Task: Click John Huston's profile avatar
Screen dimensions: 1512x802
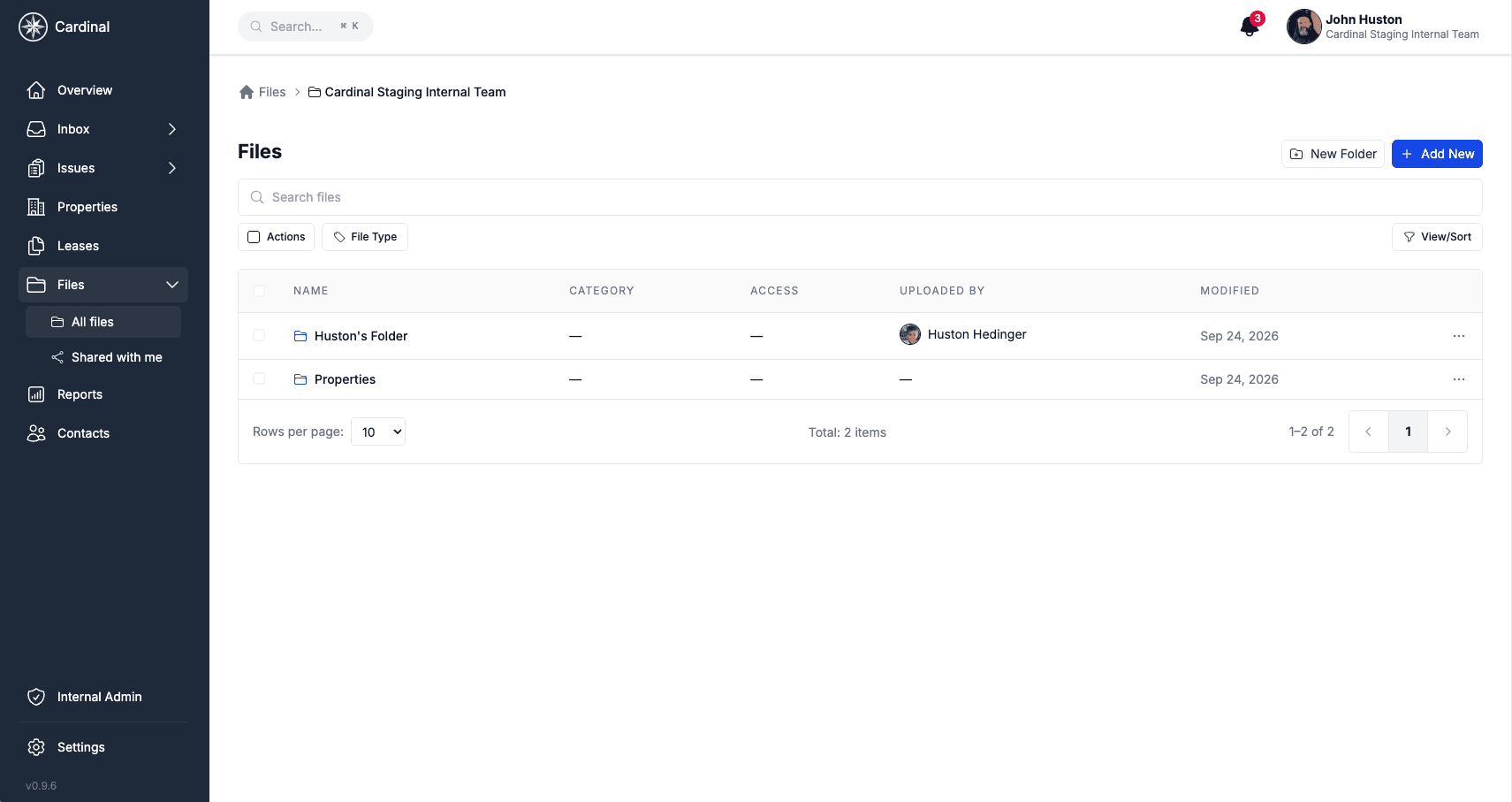Action: point(1303,27)
